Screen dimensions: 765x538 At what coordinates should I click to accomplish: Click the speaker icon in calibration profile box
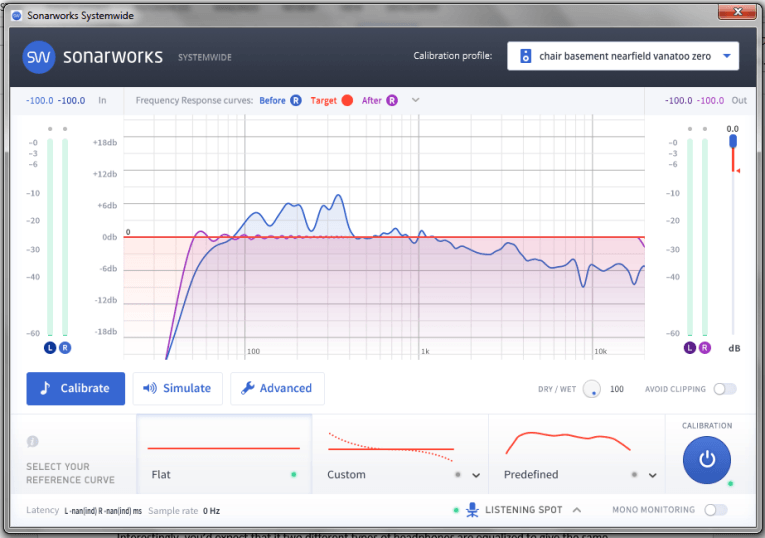coord(525,56)
